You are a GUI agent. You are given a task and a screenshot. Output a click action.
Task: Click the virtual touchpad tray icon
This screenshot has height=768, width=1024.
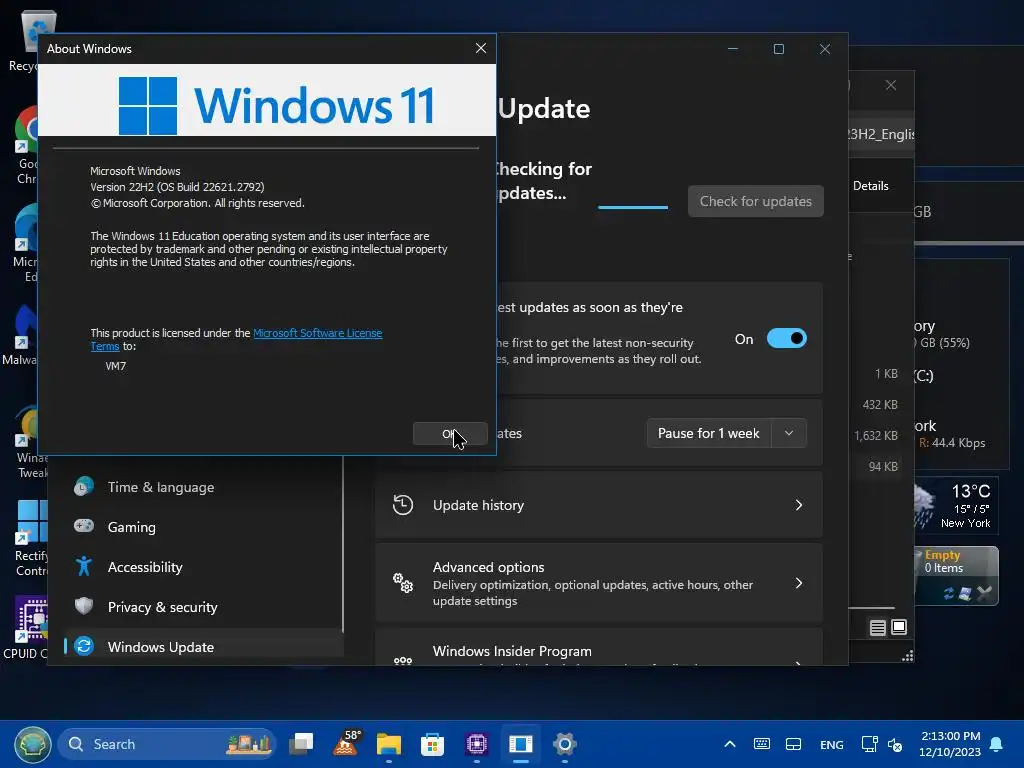pos(793,744)
